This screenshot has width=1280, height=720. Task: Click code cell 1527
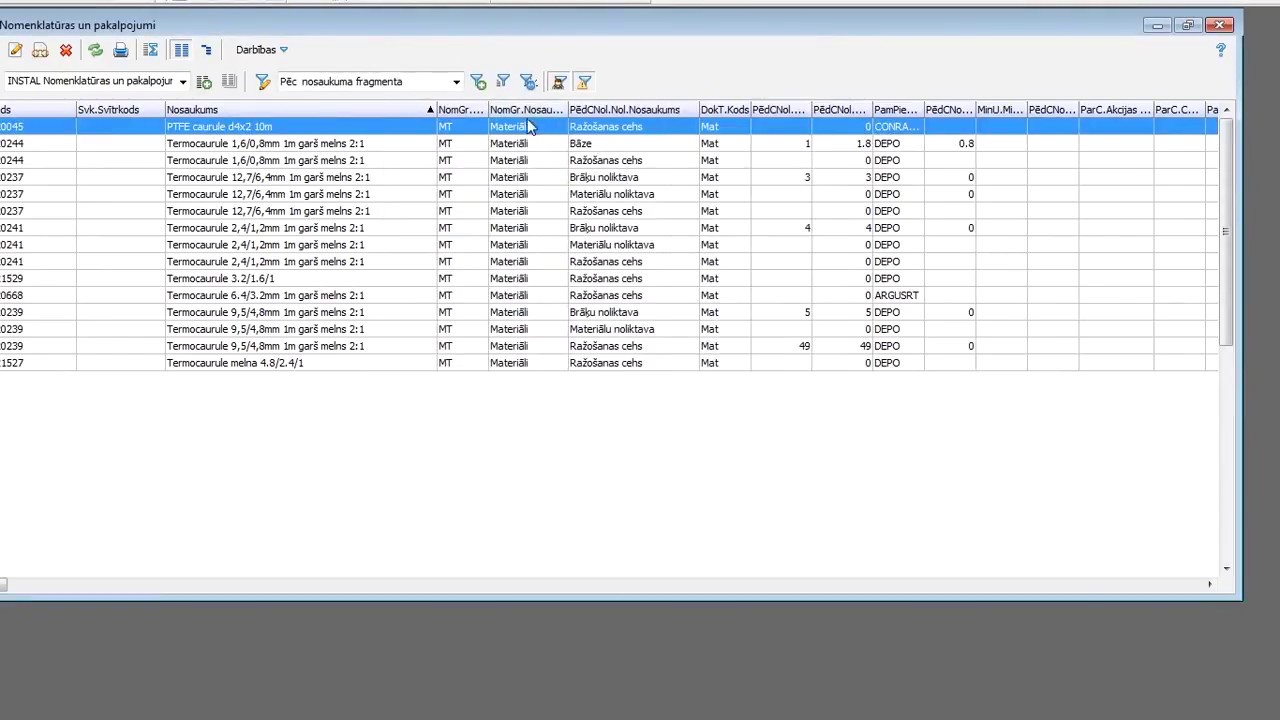37,363
